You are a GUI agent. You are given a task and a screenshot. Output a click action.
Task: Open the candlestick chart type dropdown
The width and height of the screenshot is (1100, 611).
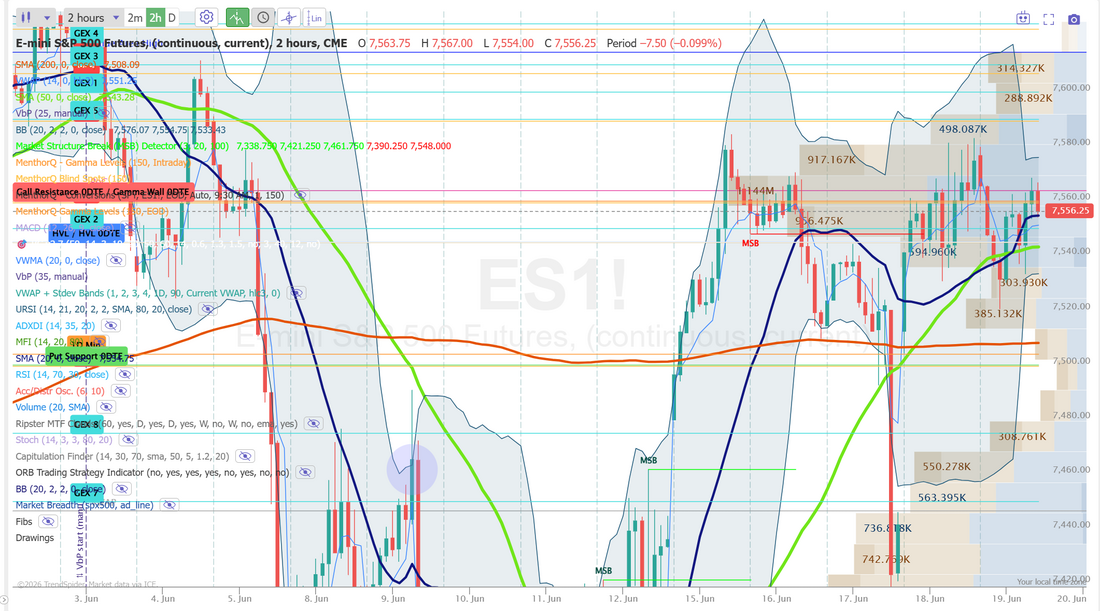[x=34, y=18]
